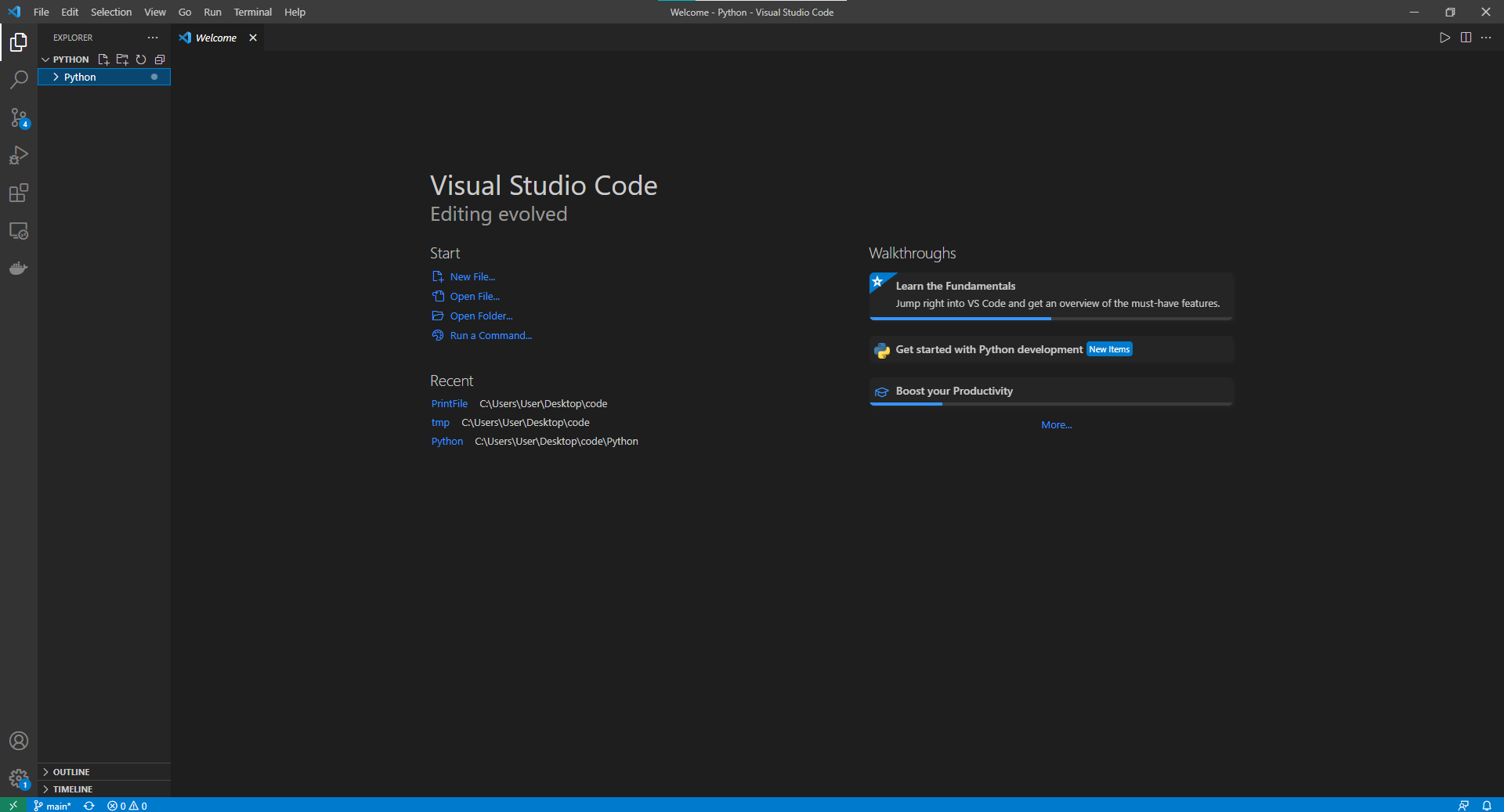This screenshot has width=1504, height=812.
Task: Open the Run menu
Action: 212,12
